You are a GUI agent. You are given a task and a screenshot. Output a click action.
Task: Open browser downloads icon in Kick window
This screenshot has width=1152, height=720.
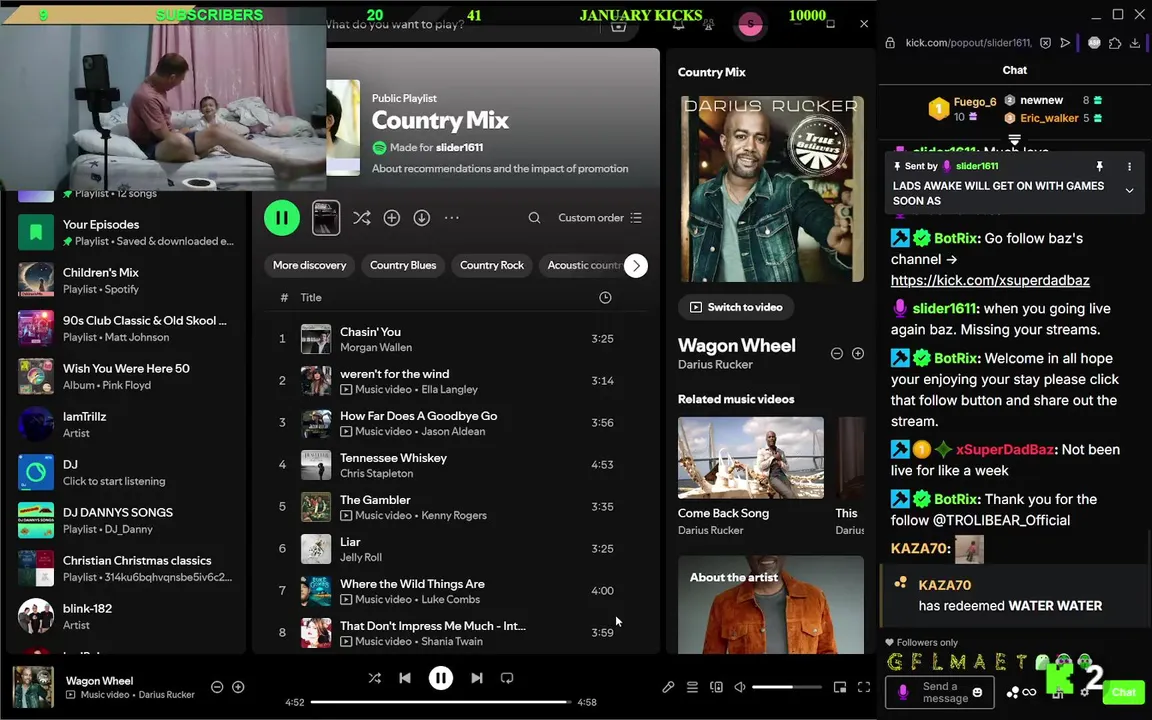click(1135, 43)
